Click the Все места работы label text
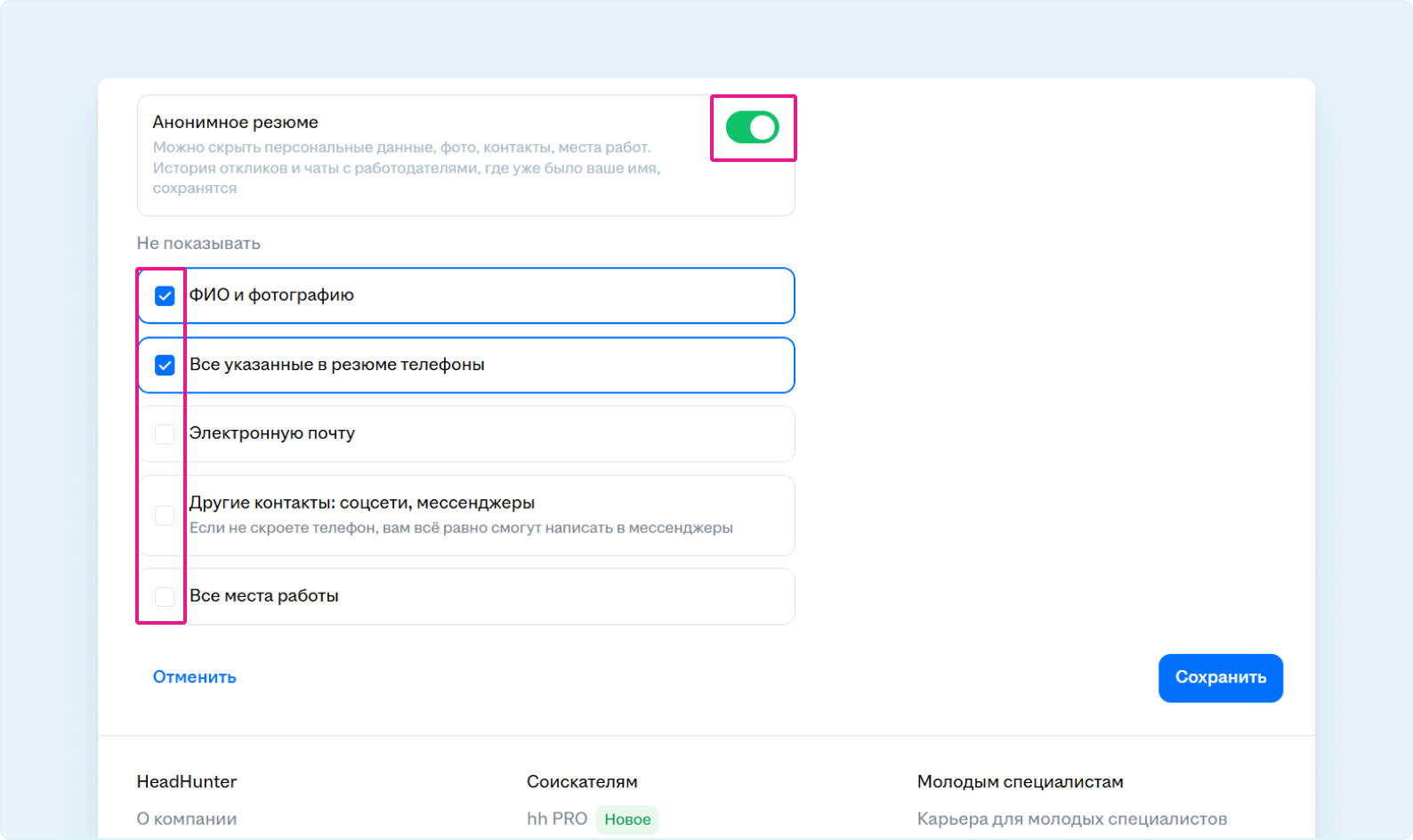Viewport: 1413px width, 840px height. 264,596
